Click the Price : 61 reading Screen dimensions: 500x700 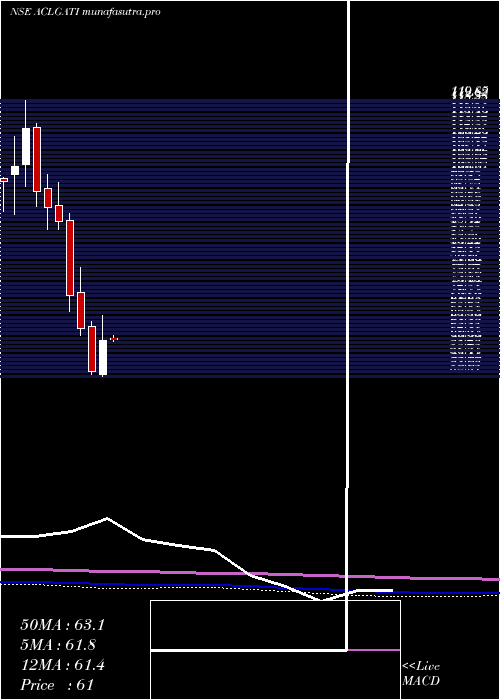pos(57,685)
